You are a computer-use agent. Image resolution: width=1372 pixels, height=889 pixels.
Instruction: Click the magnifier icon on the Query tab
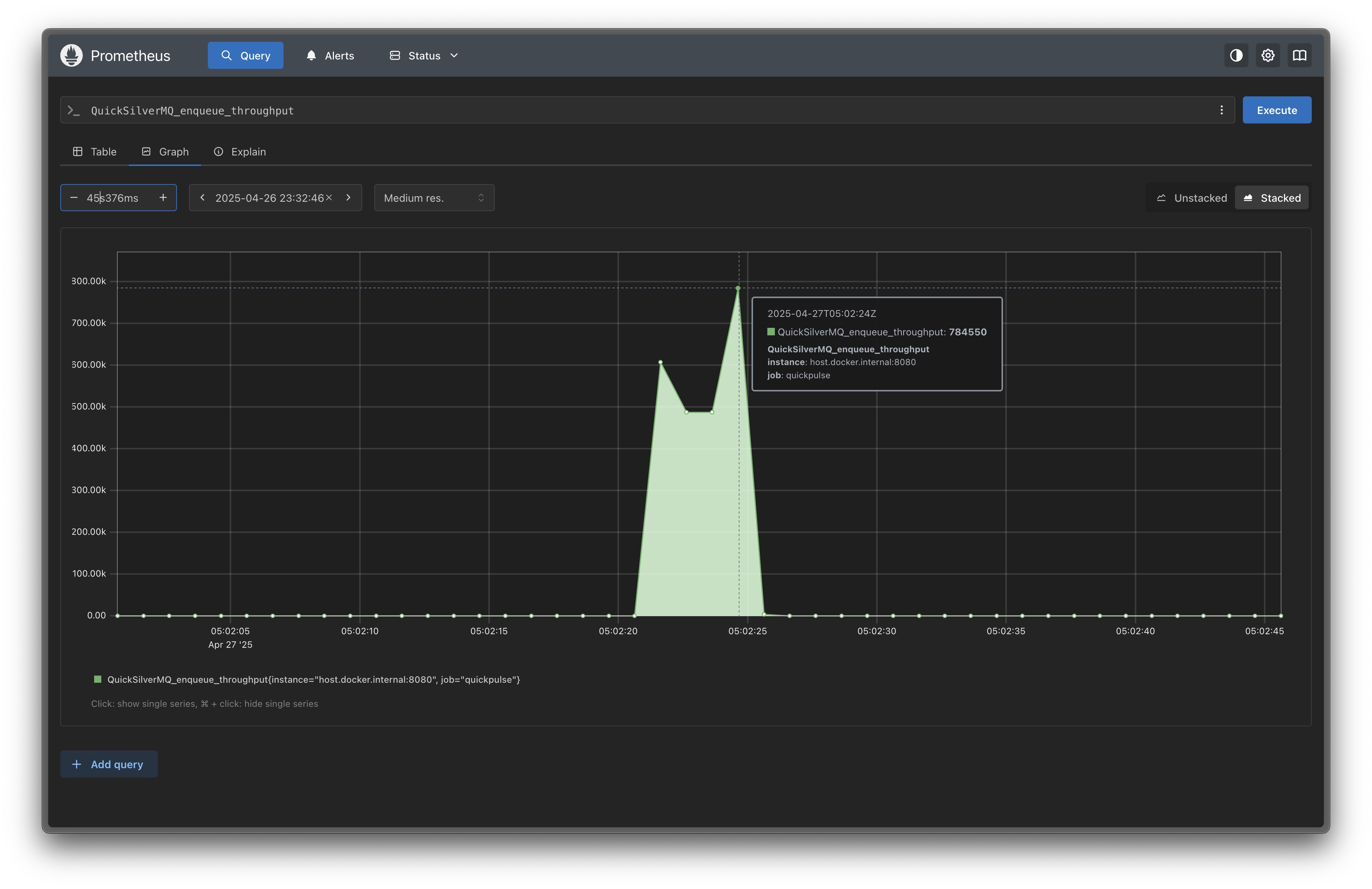227,55
